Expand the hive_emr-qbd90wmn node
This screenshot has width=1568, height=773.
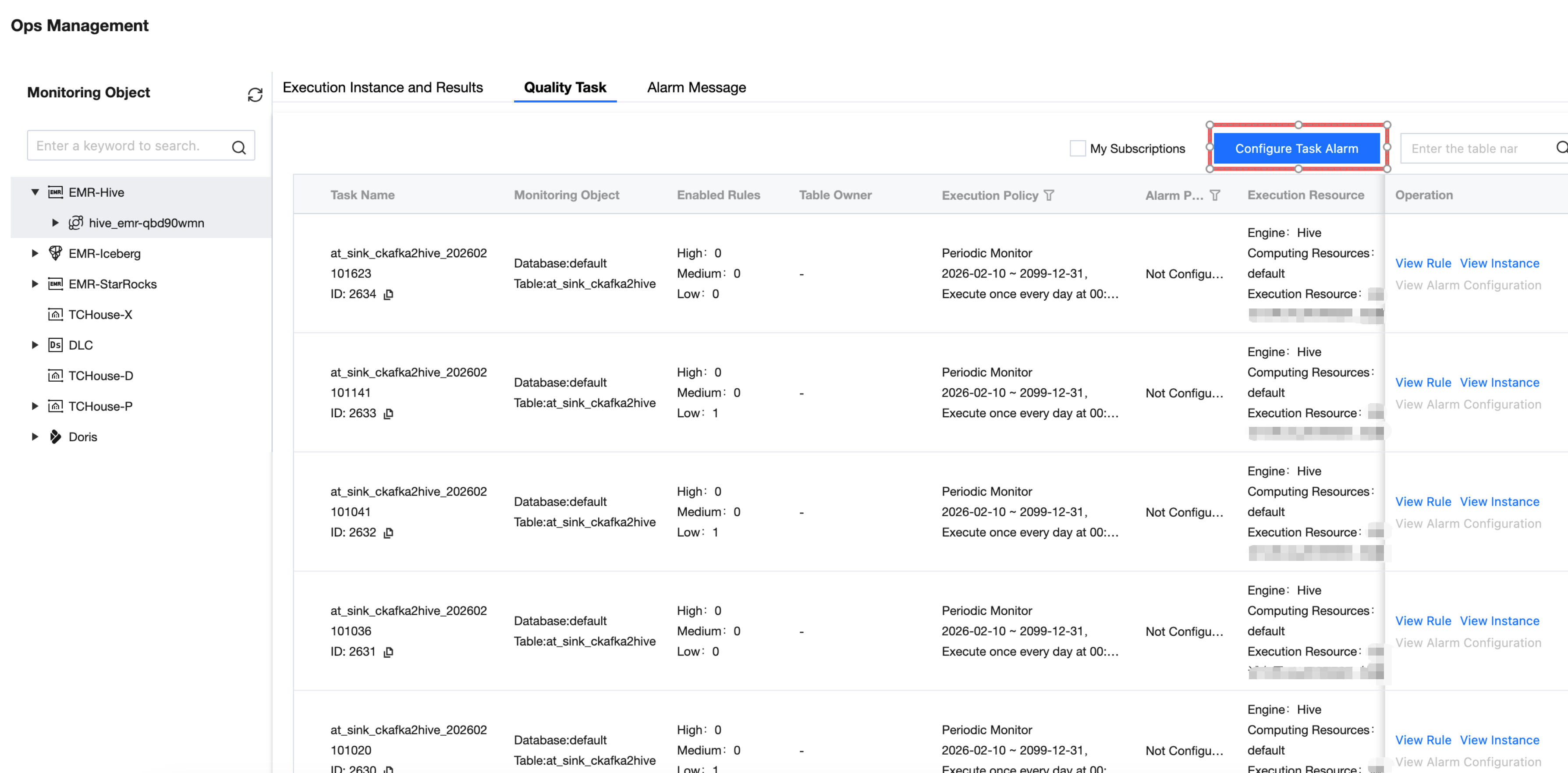tap(55, 223)
